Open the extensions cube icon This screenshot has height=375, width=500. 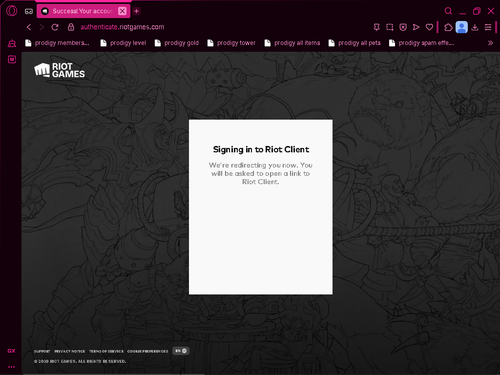point(448,27)
